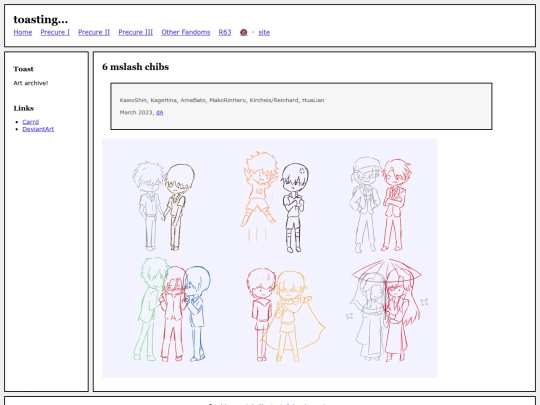Follow the dA link after March 2023
Screen dimensions: 540x405
[x=160, y=113]
